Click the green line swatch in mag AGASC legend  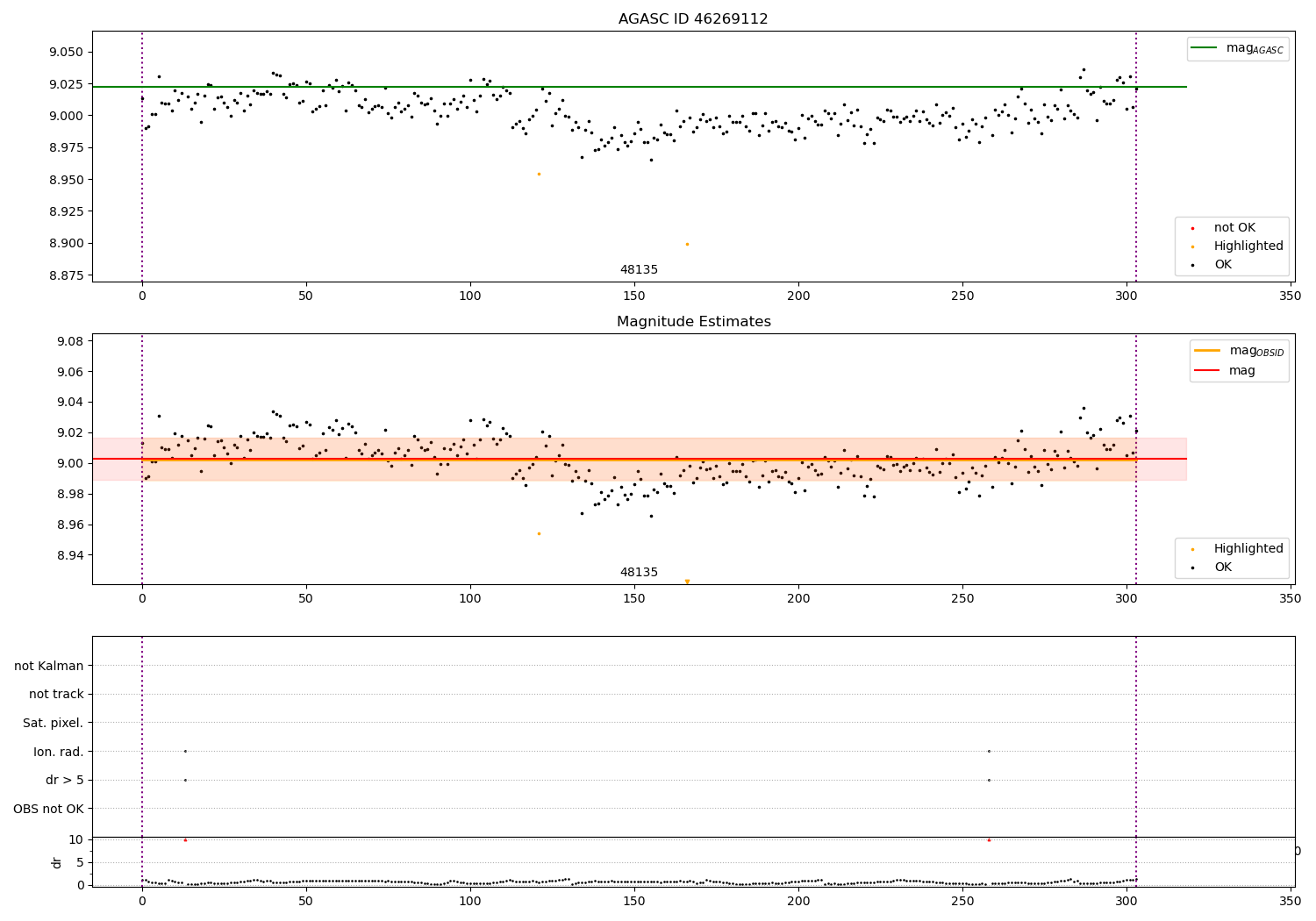pyautogui.click(x=1205, y=48)
